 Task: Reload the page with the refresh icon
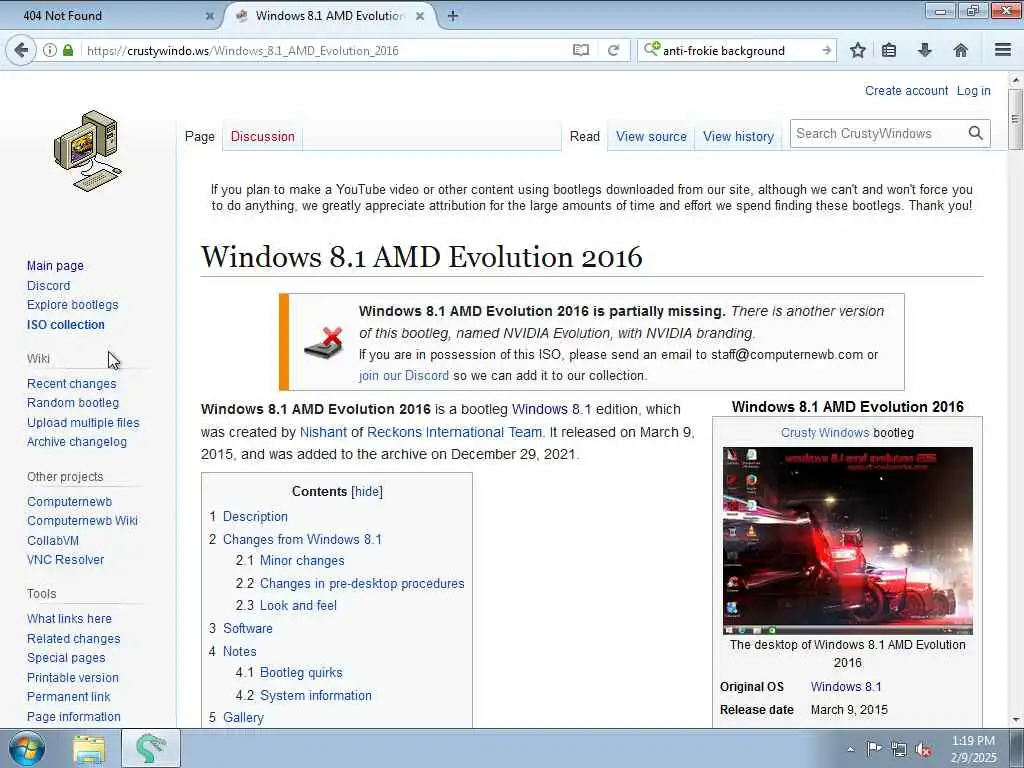pyautogui.click(x=613, y=50)
